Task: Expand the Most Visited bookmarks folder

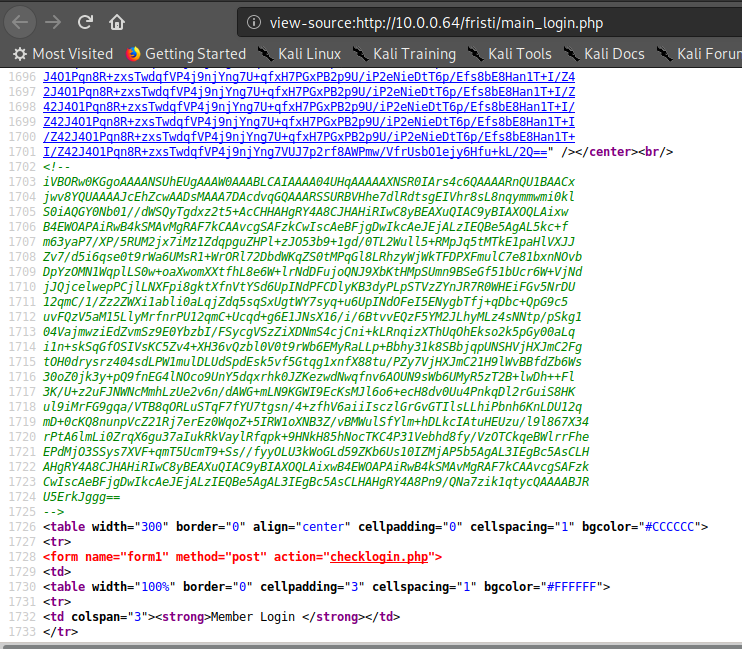Action: 63,54
